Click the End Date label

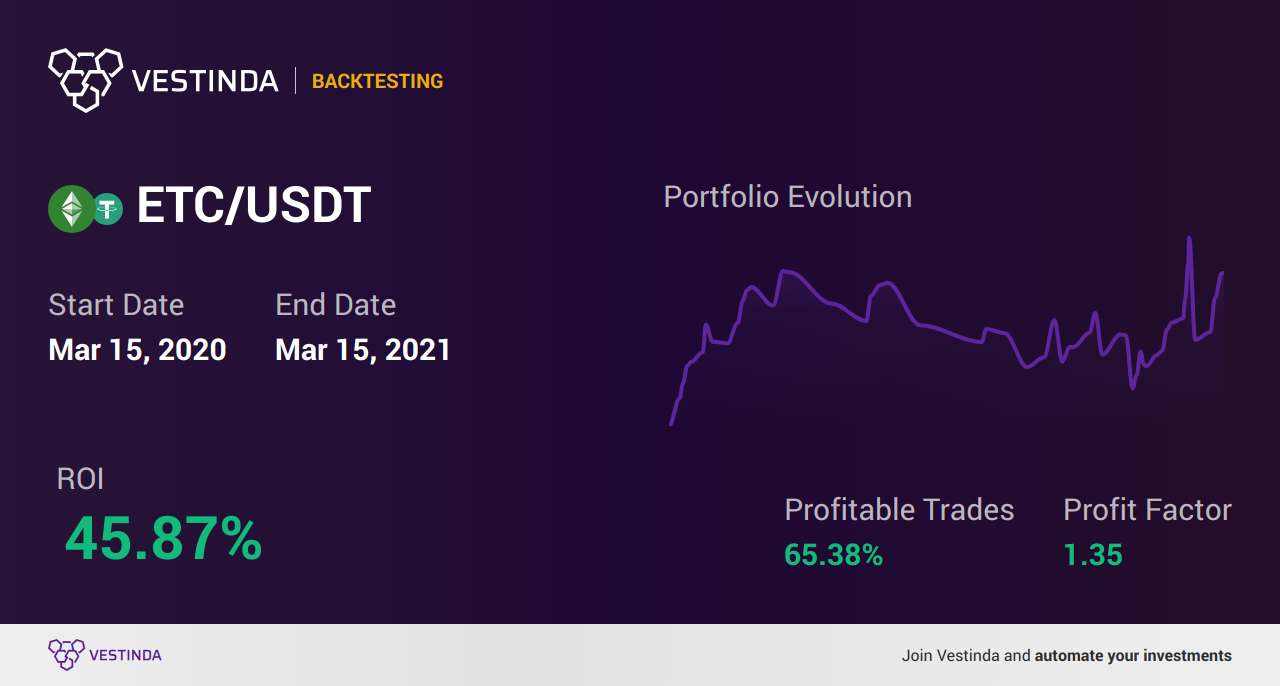tap(335, 305)
